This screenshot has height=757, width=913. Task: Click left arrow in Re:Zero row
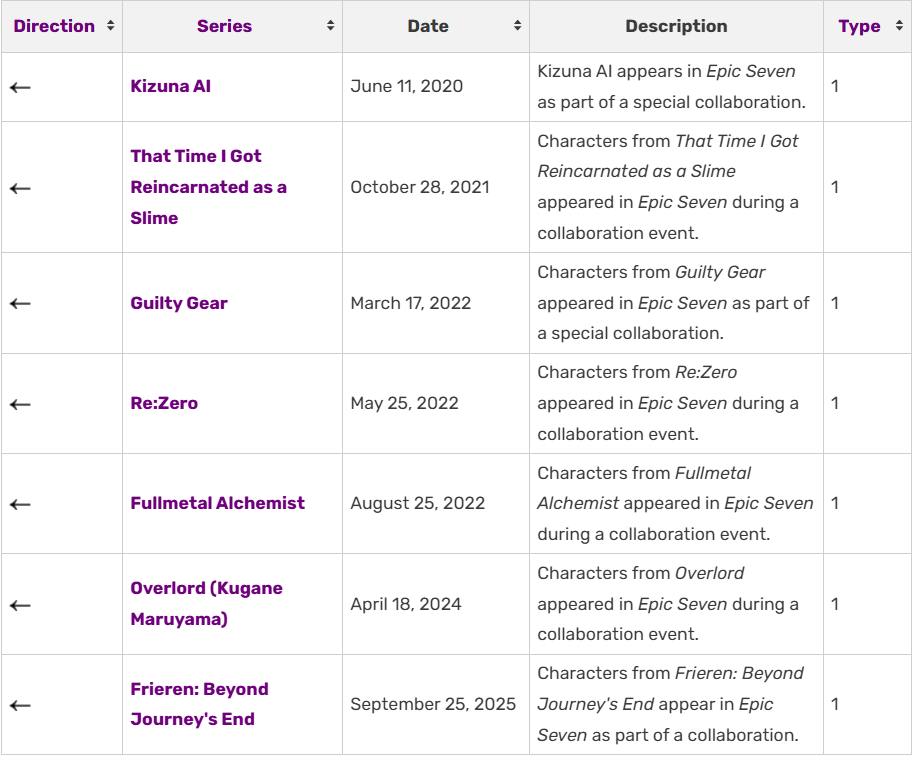(x=20, y=404)
